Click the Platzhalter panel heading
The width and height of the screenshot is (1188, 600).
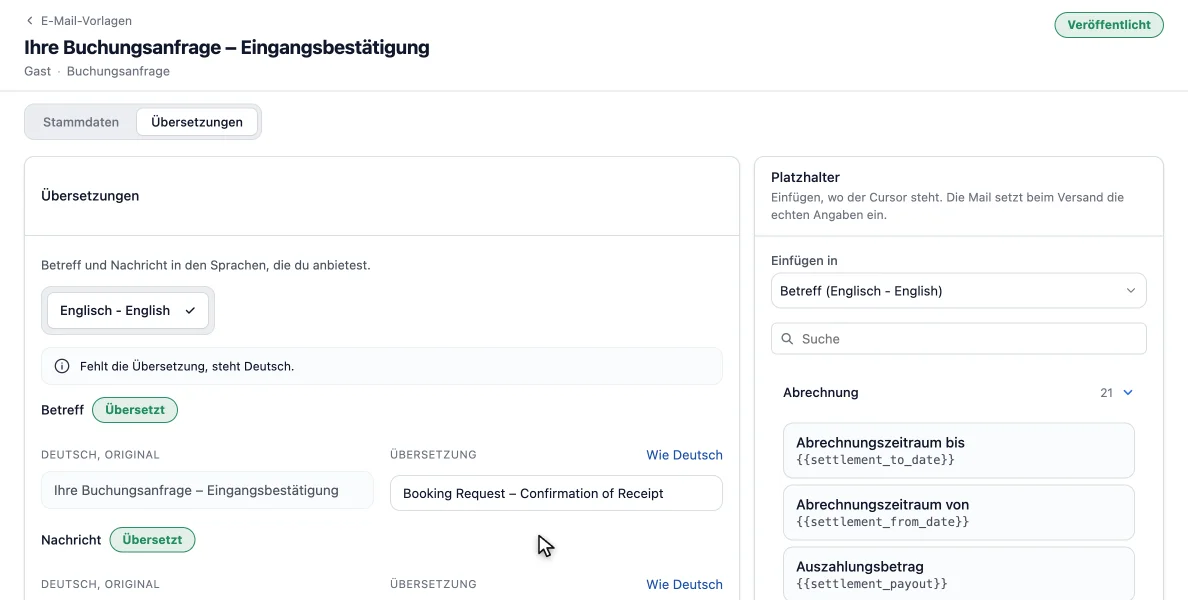805,177
